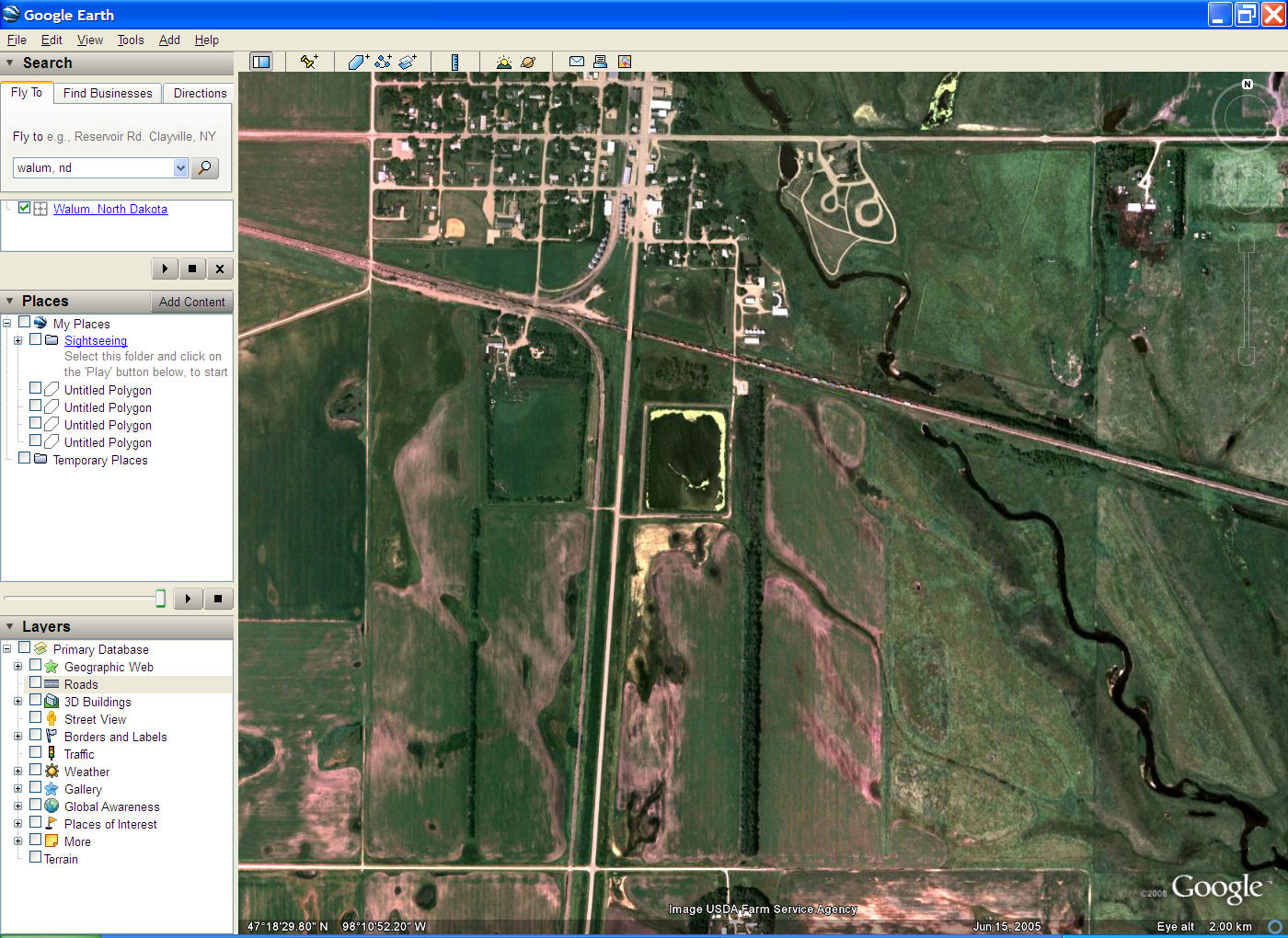Click the Places of Interest flag icon
The width and height of the screenshot is (1288, 938).
click(52, 824)
